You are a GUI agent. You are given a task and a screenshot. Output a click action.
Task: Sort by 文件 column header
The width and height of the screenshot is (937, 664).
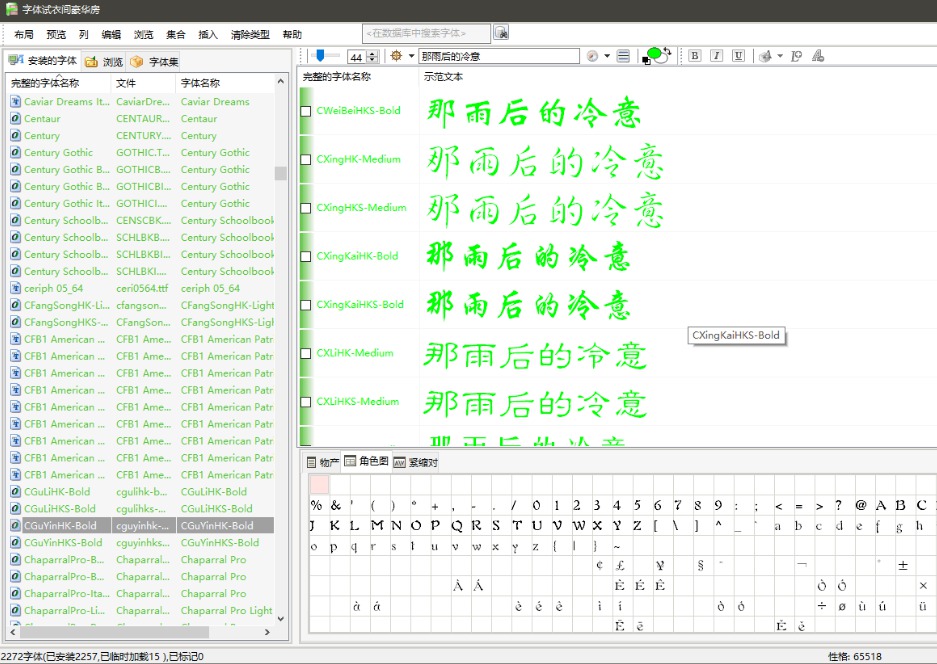click(x=143, y=82)
